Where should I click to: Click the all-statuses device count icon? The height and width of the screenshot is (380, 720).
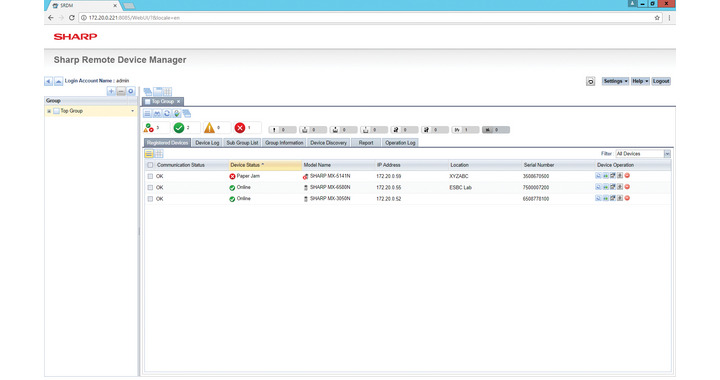[x=149, y=128]
